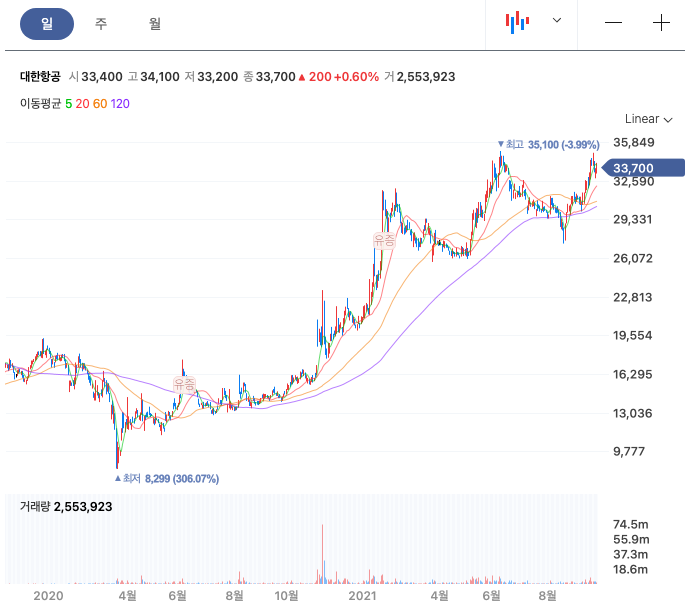Click the 35,849 price axis value
The image size is (686, 612).
pyautogui.click(x=634, y=142)
